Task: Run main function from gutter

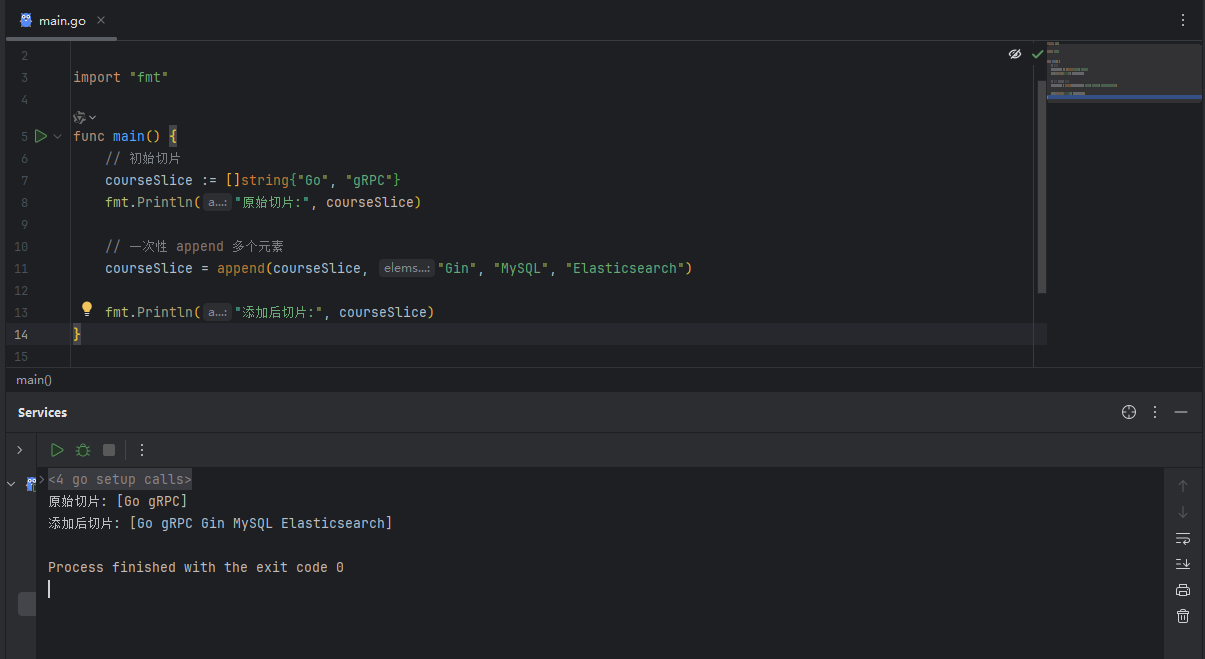Action: [41, 136]
